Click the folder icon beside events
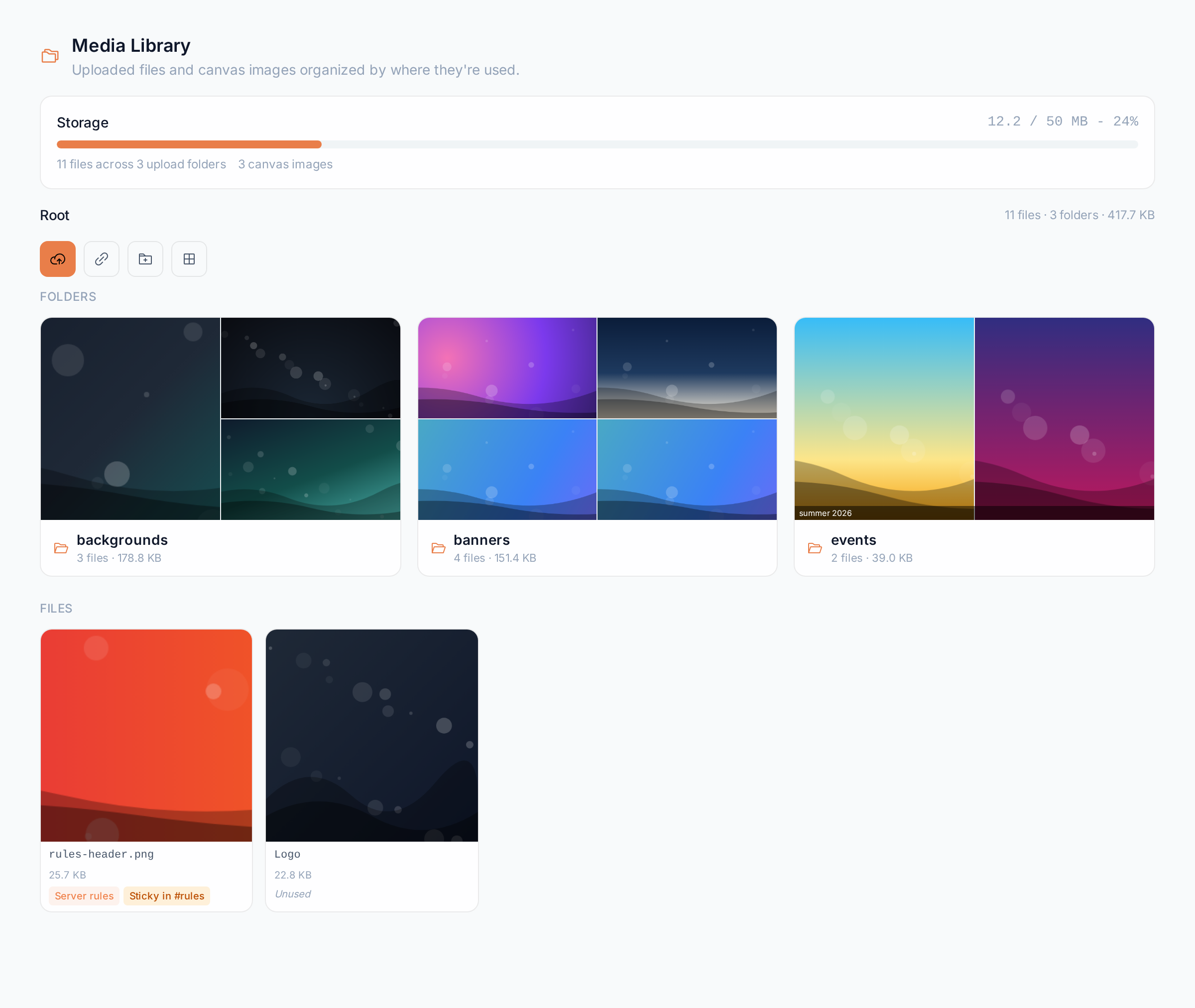 (x=815, y=548)
